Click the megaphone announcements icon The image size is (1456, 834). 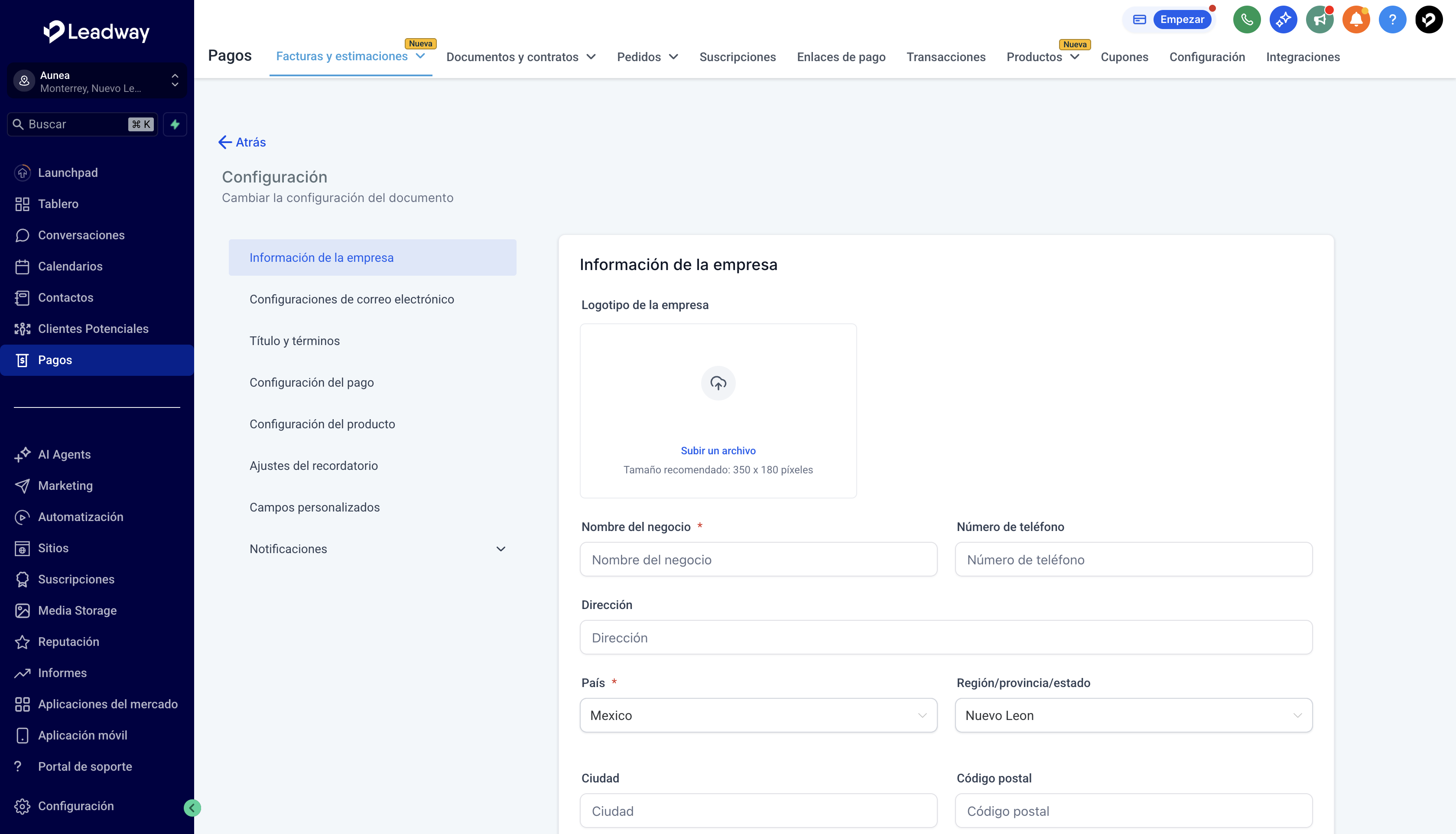click(1319, 20)
